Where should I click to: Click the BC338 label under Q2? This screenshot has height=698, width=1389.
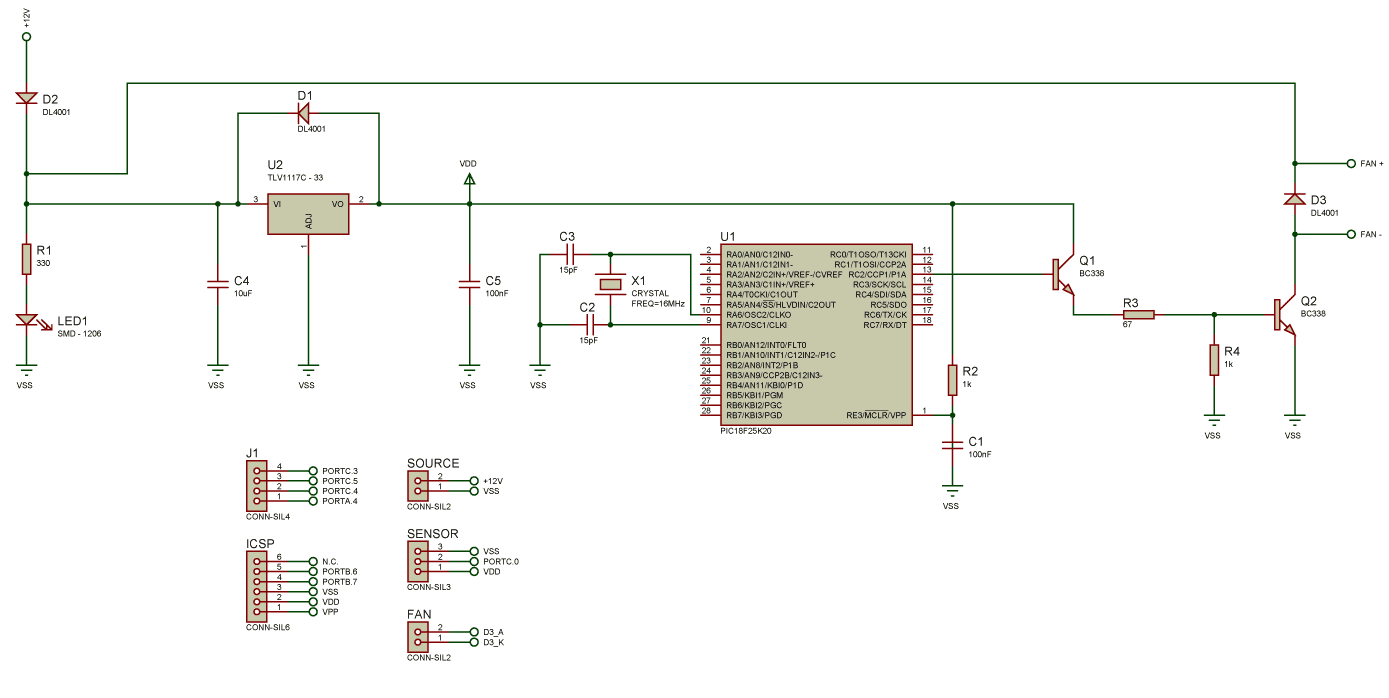1313,313
